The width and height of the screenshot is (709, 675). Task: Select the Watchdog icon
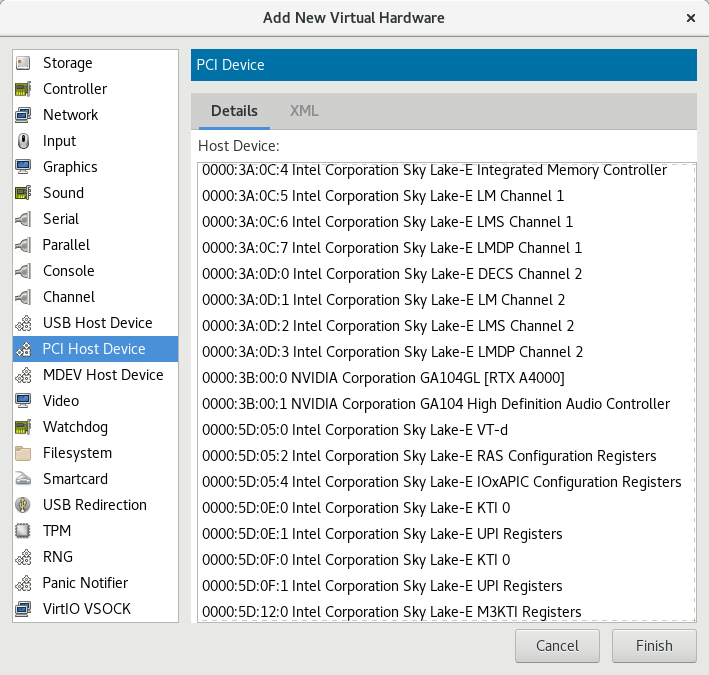[x=24, y=427]
